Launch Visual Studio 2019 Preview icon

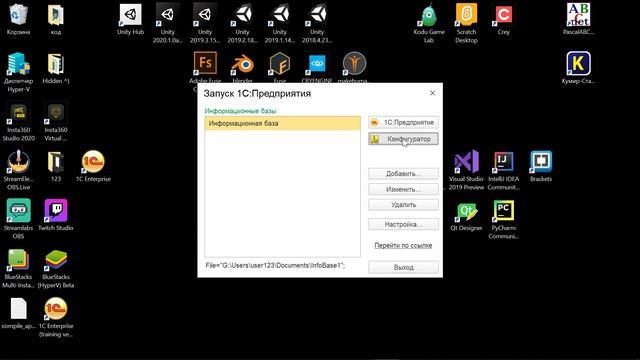pos(466,171)
